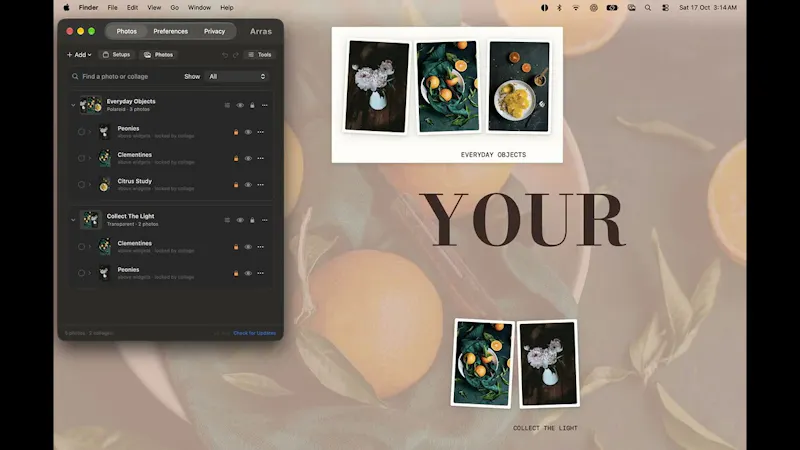Click the Photos toolbar button with image icon

pyautogui.click(x=159, y=55)
